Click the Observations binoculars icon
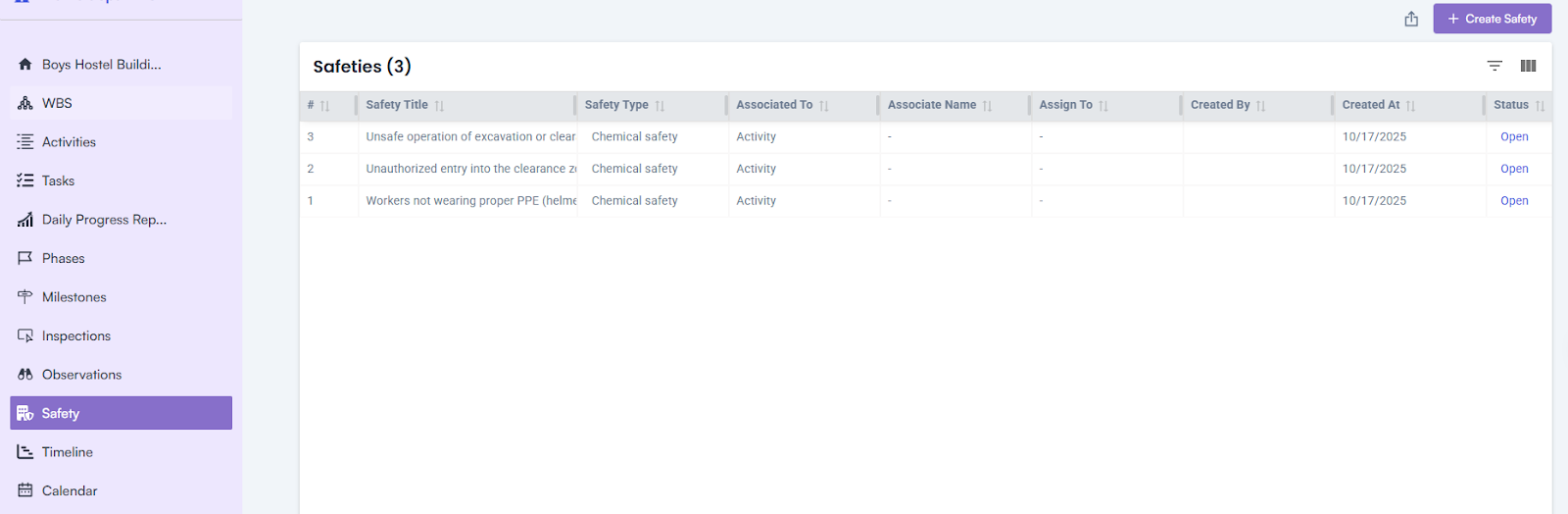Viewport: 1568px width, 514px height. (25, 375)
